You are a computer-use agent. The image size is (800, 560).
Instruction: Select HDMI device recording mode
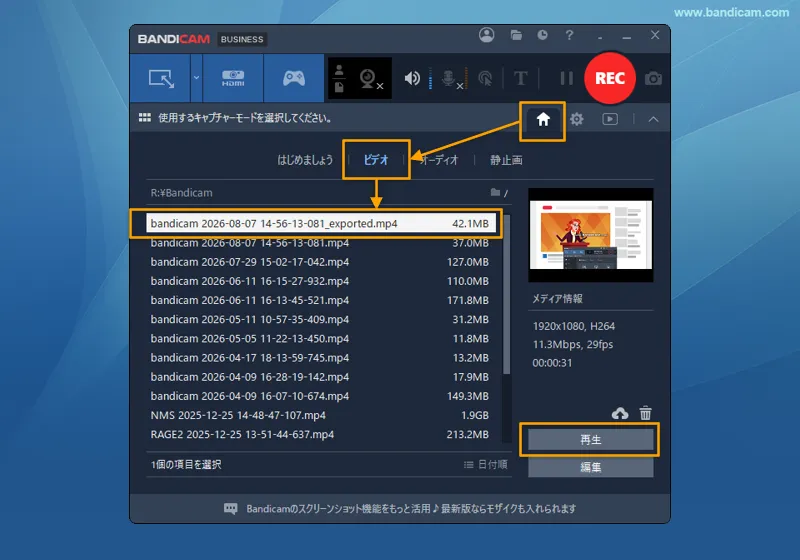point(233,79)
